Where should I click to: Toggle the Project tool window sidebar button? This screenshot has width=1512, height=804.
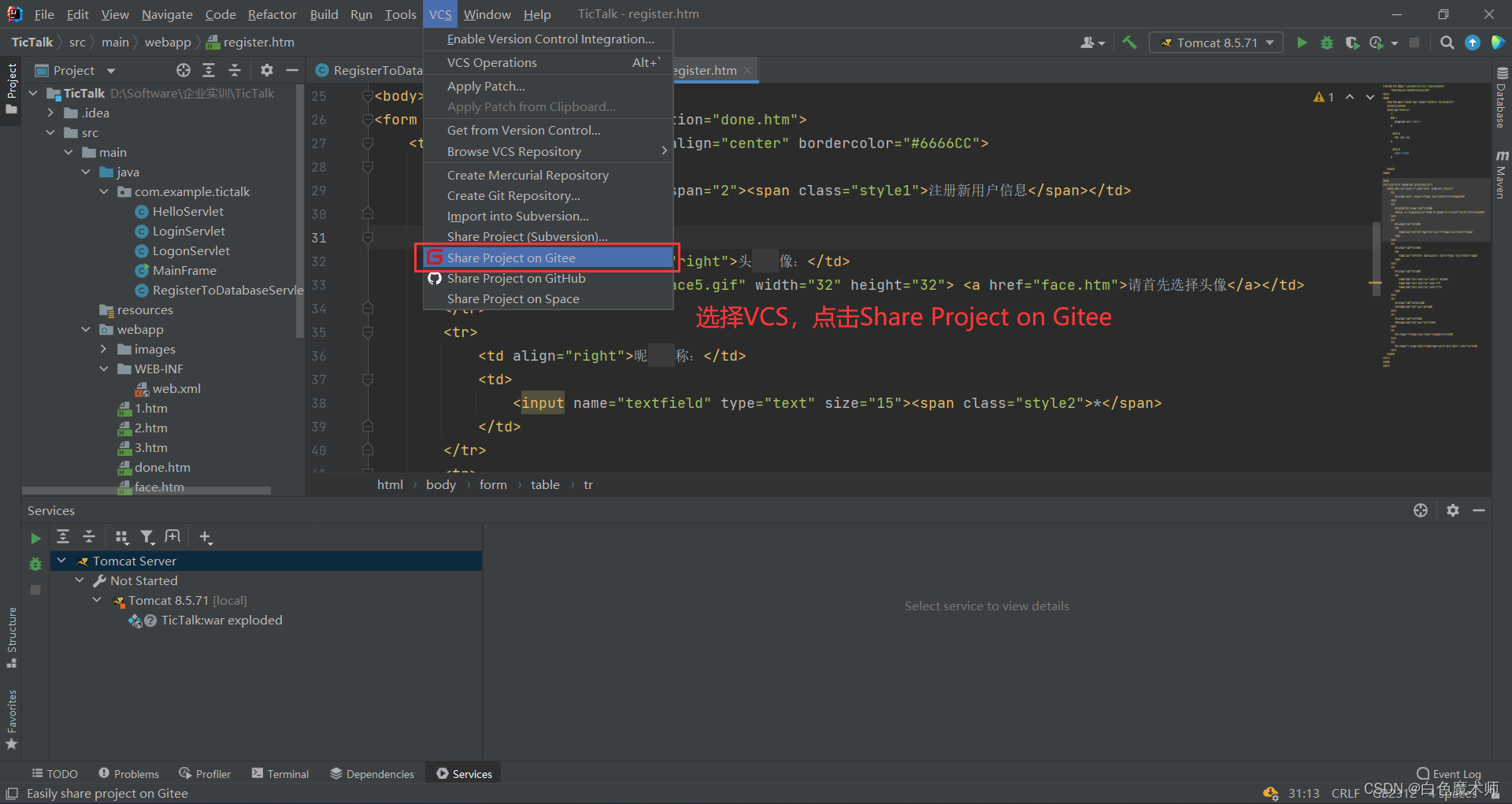click(x=11, y=88)
